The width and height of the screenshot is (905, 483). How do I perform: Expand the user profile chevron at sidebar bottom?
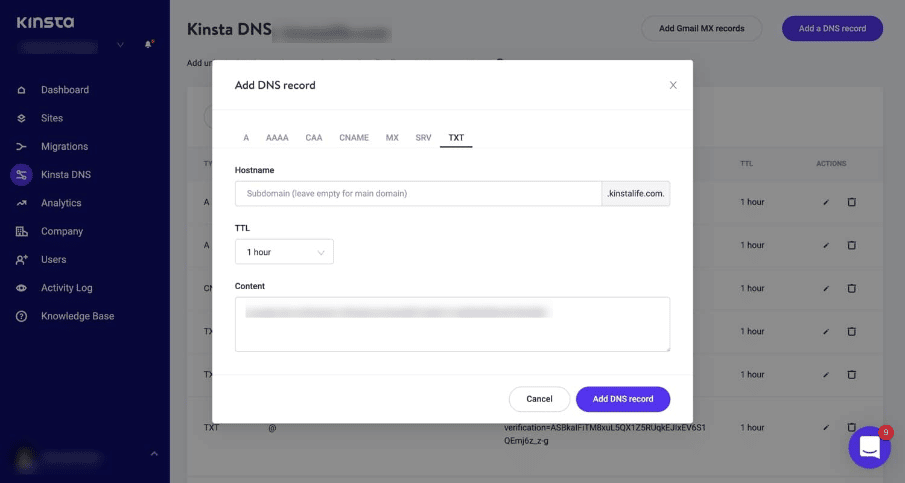(x=154, y=454)
